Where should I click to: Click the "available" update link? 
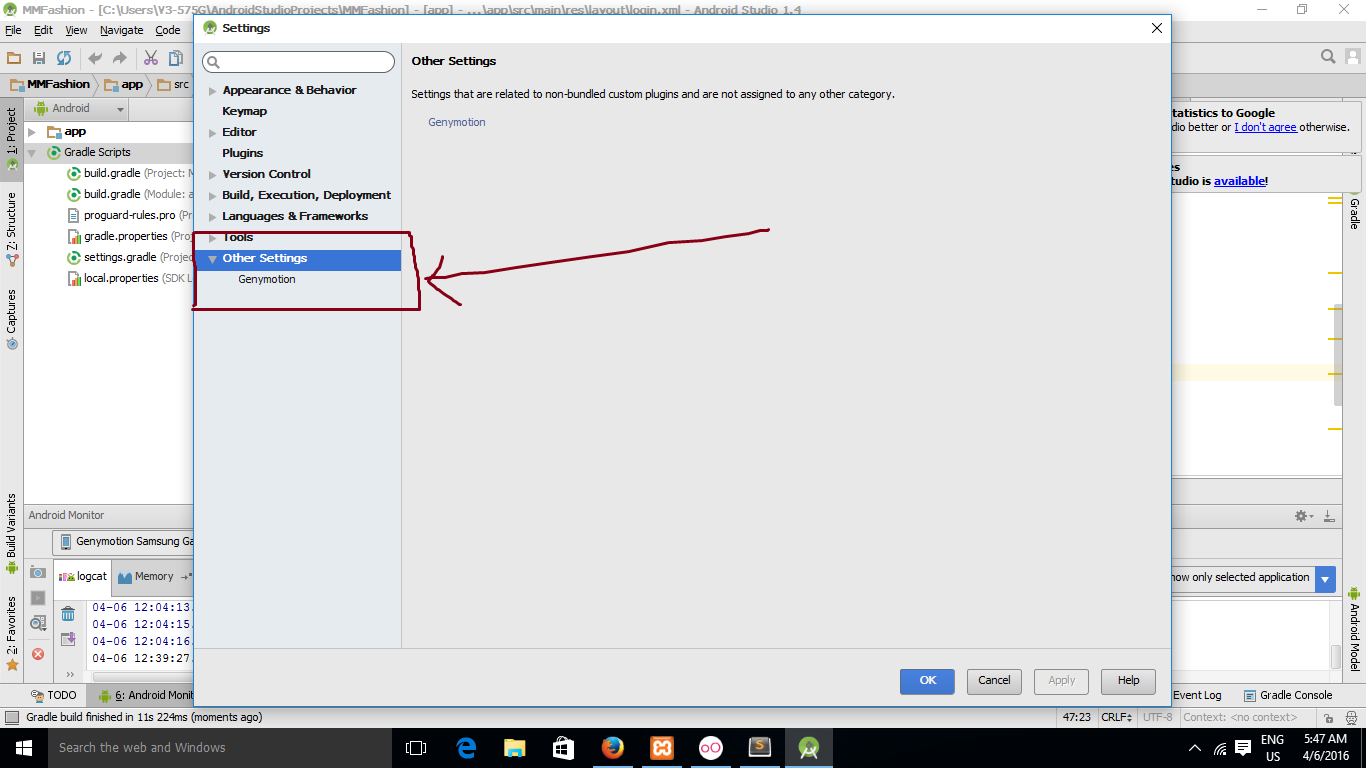1239,182
